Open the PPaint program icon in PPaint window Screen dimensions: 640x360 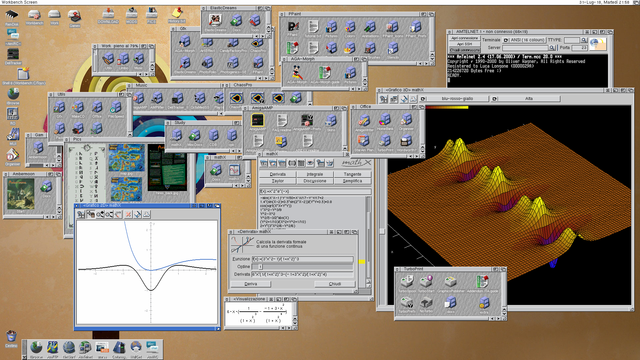pyautogui.click(x=293, y=27)
